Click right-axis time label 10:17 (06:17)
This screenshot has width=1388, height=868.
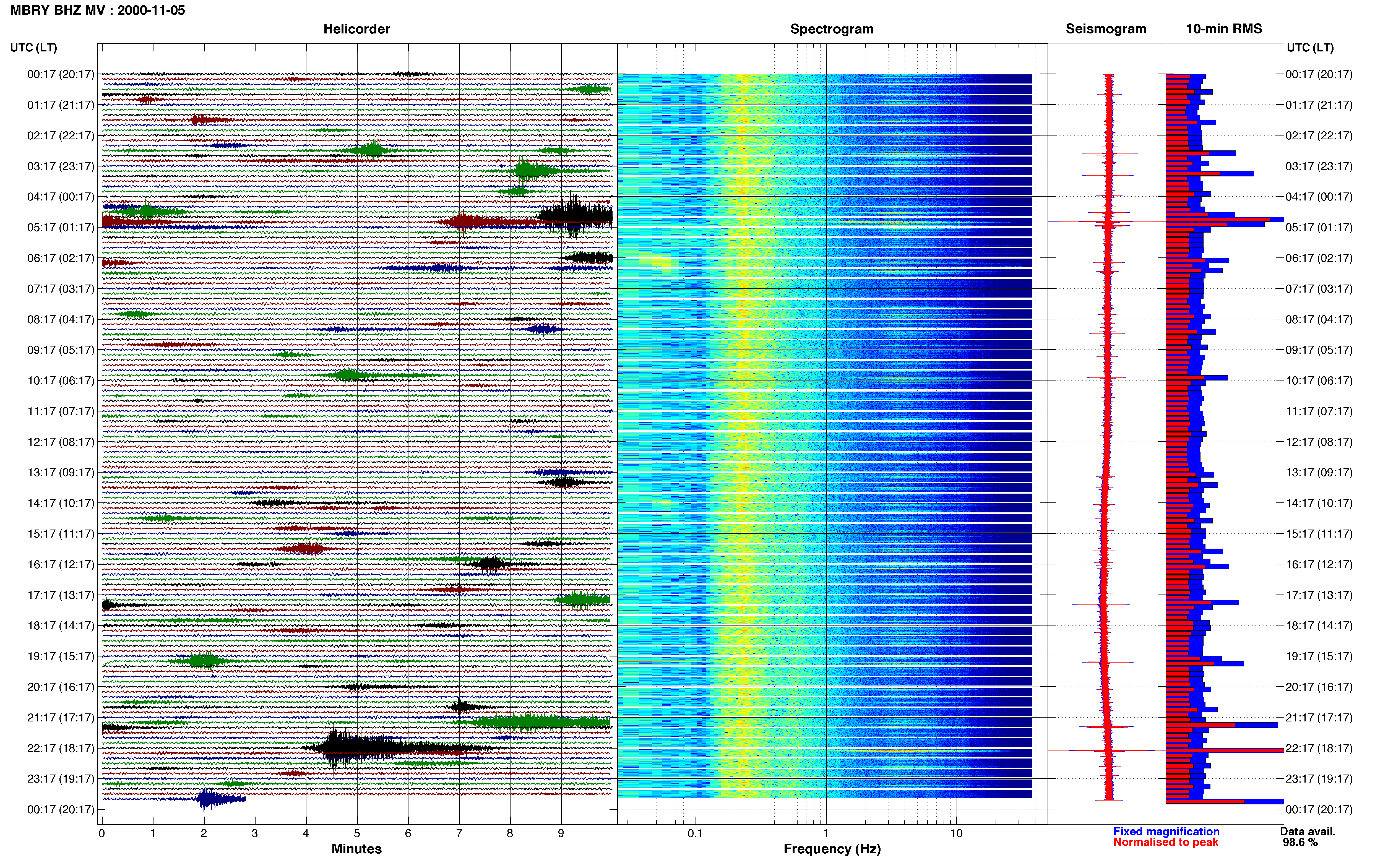[x=1319, y=380]
